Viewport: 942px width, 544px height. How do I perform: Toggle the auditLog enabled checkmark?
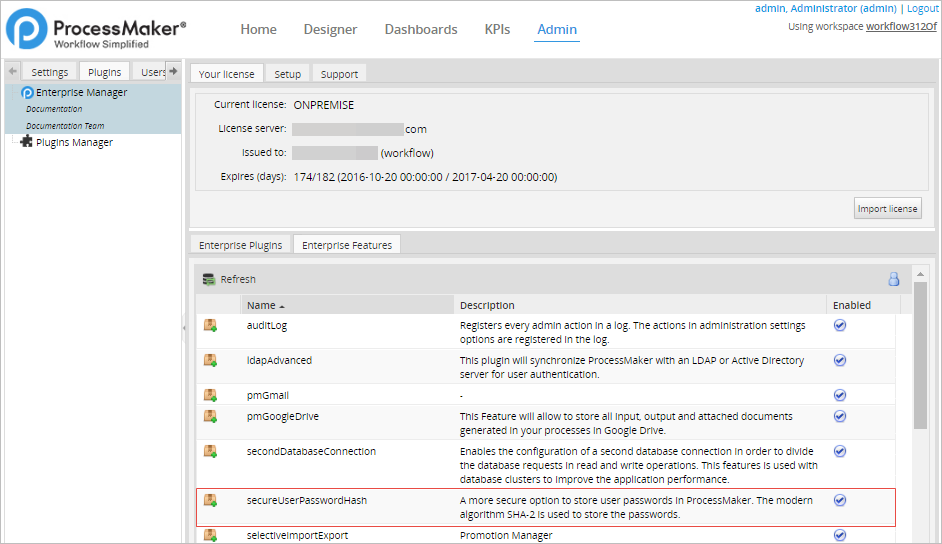pyautogui.click(x=840, y=325)
